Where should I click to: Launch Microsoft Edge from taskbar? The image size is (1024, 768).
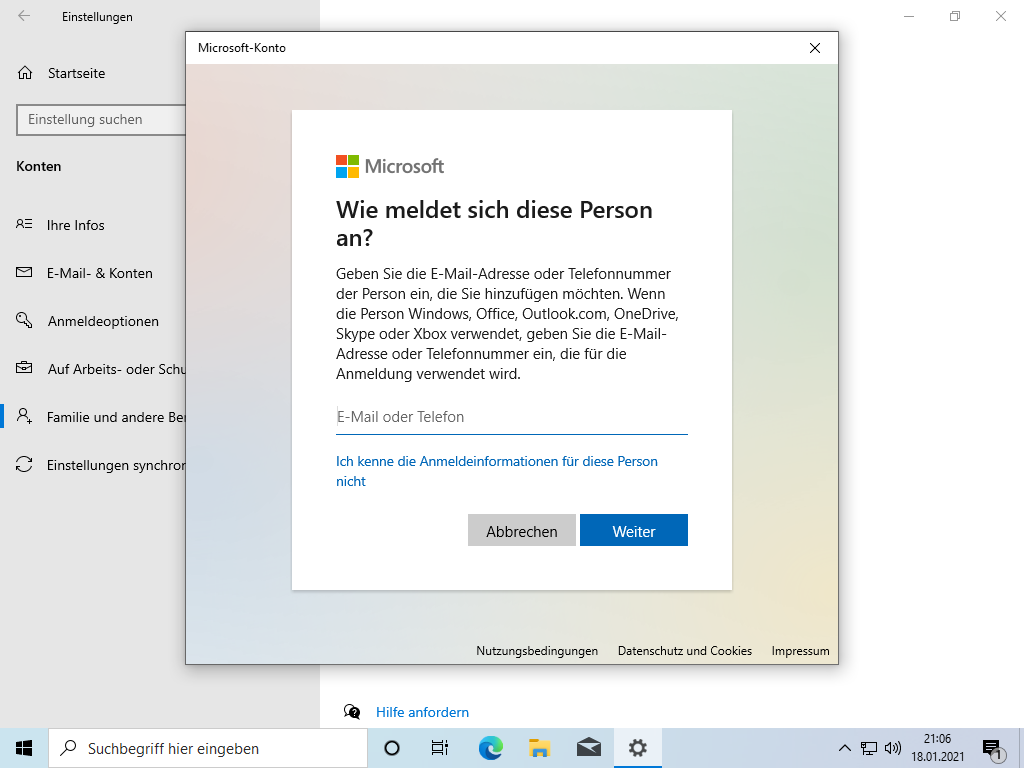(490, 748)
